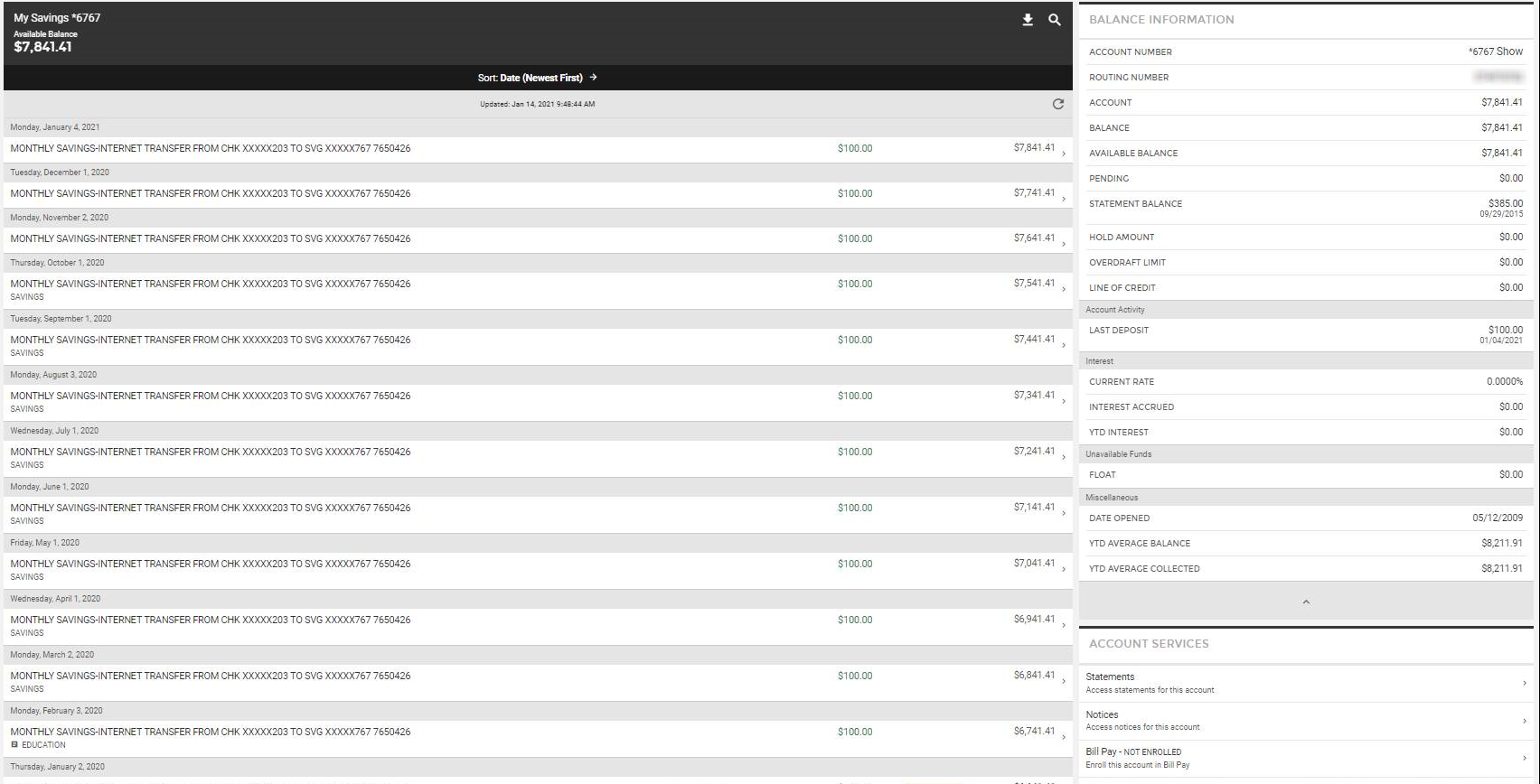
Task: Open transaction search magnifier icon
Action: (x=1055, y=20)
